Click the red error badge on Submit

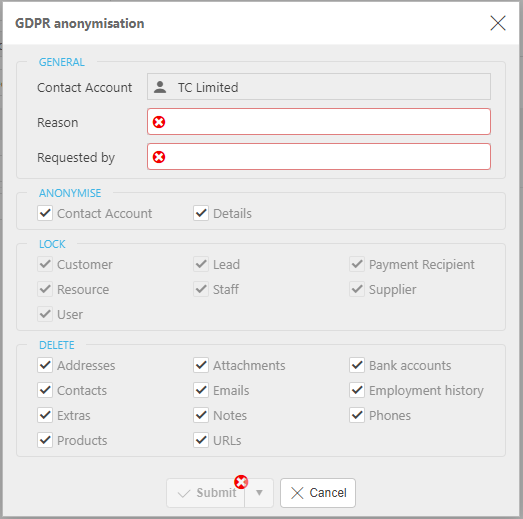241,482
